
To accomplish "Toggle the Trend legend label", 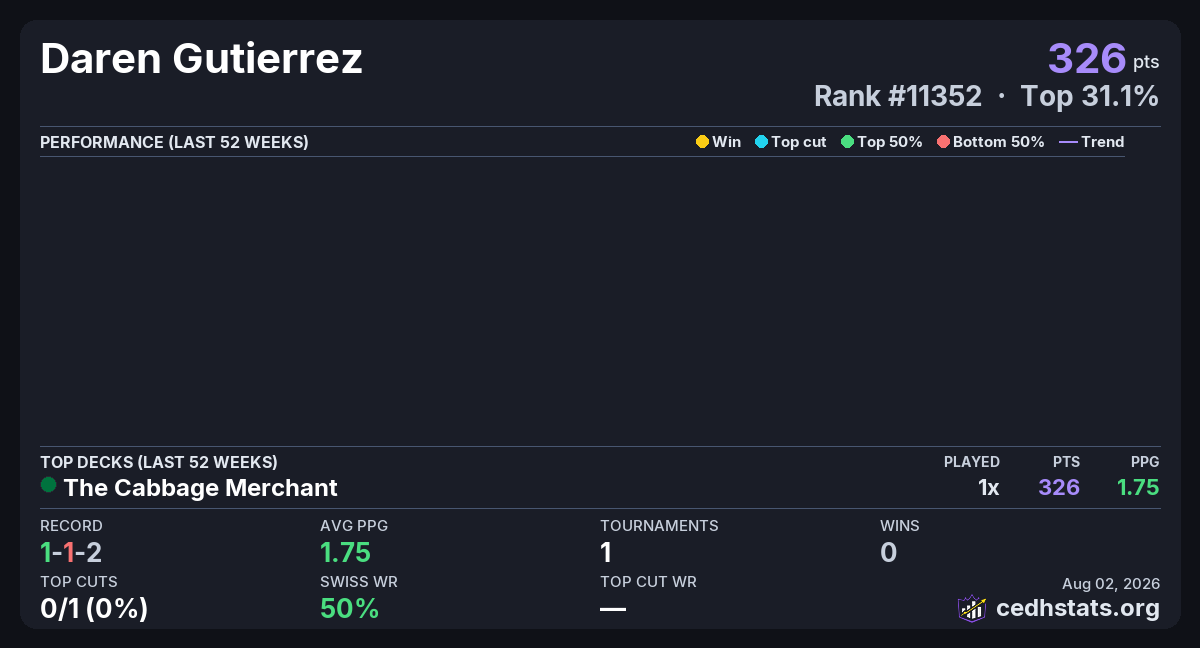I will tap(1103, 142).
